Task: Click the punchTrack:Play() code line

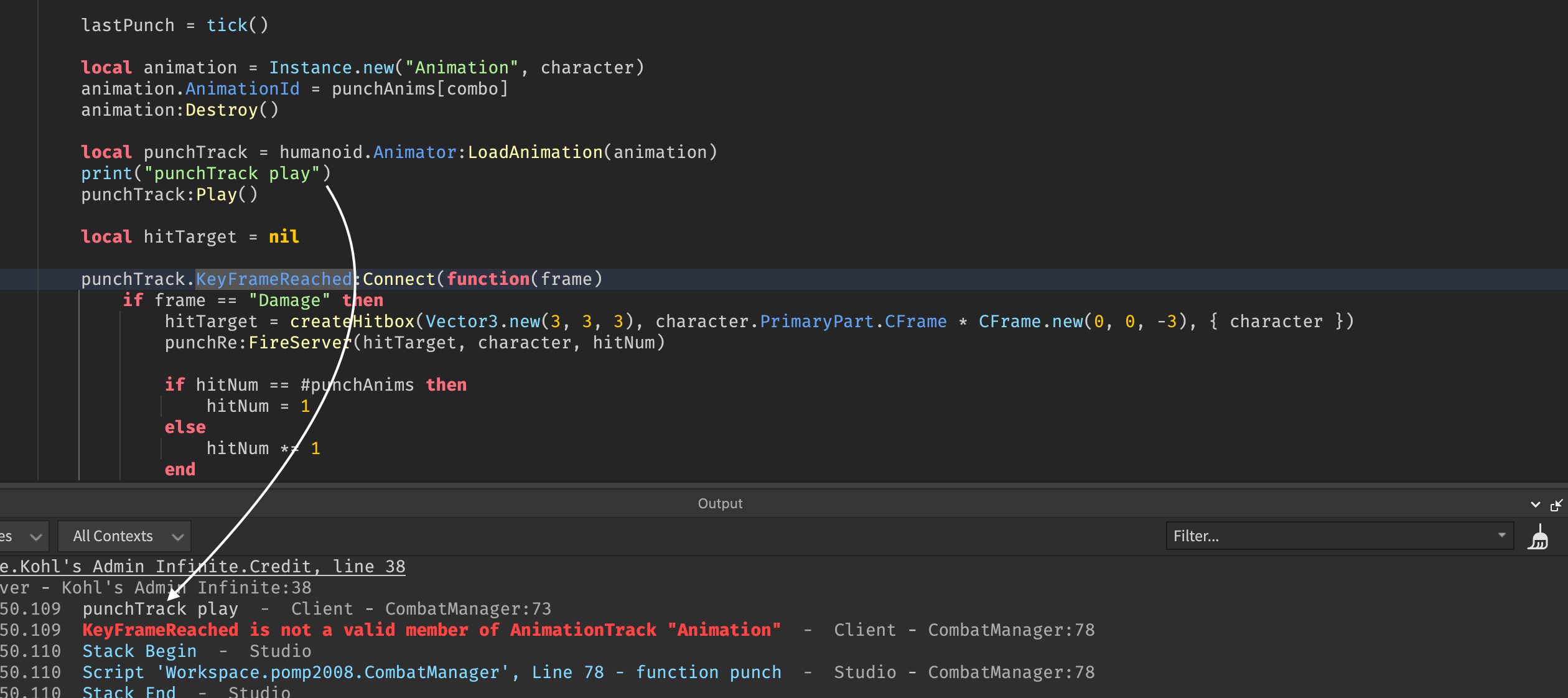Action: click(x=169, y=195)
